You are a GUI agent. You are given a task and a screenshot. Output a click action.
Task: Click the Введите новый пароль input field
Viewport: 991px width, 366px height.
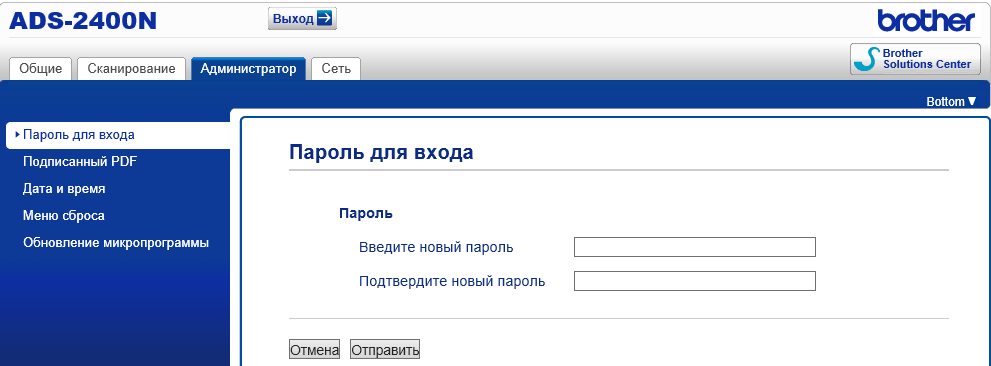695,247
